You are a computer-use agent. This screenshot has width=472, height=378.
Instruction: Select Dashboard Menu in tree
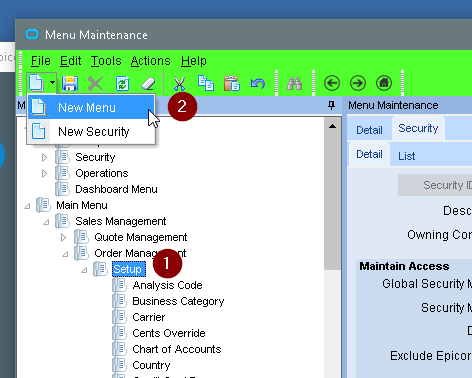(x=116, y=189)
